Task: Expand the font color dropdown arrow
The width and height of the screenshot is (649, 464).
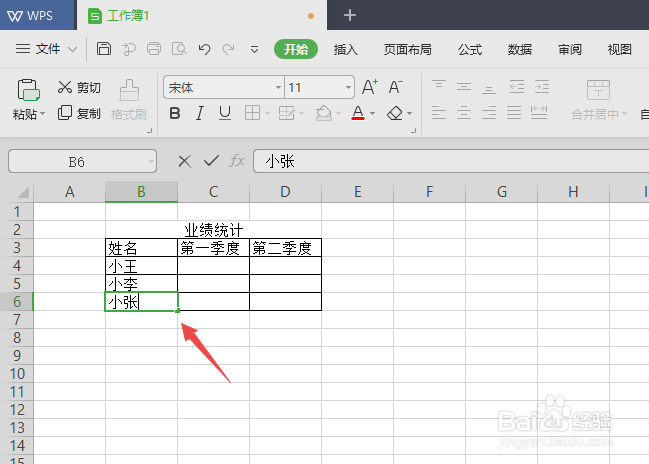Action: [372, 113]
